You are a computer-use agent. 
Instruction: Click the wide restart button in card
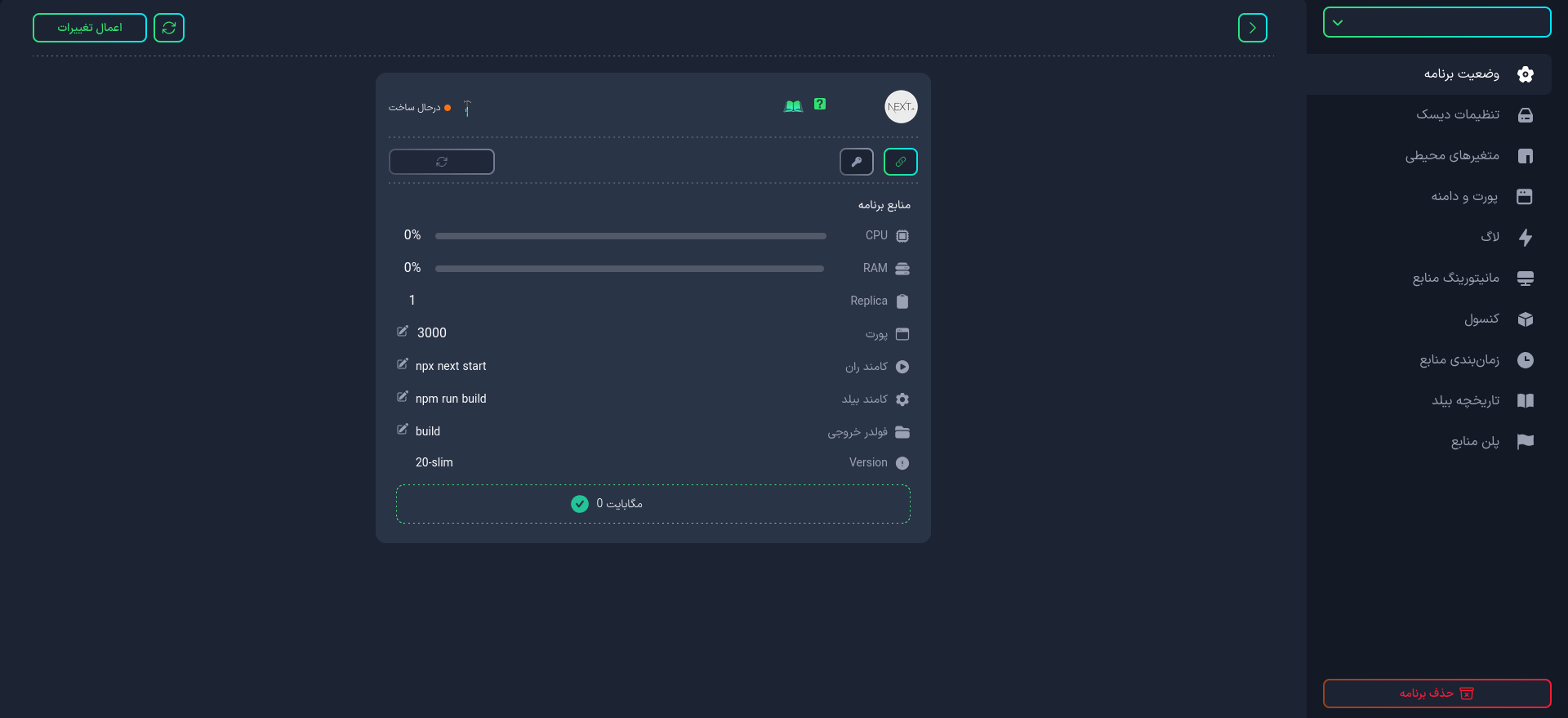[x=442, y=162]
